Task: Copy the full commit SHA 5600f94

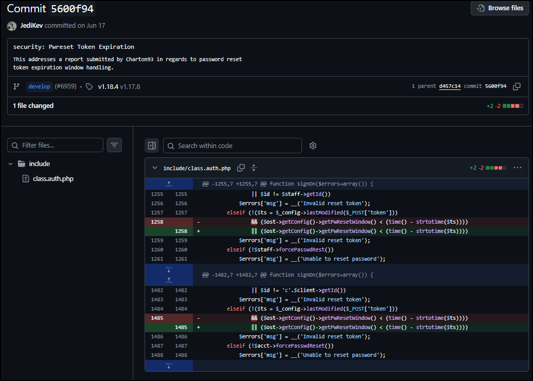Action: pyautogui.click(x=517, y=86)
